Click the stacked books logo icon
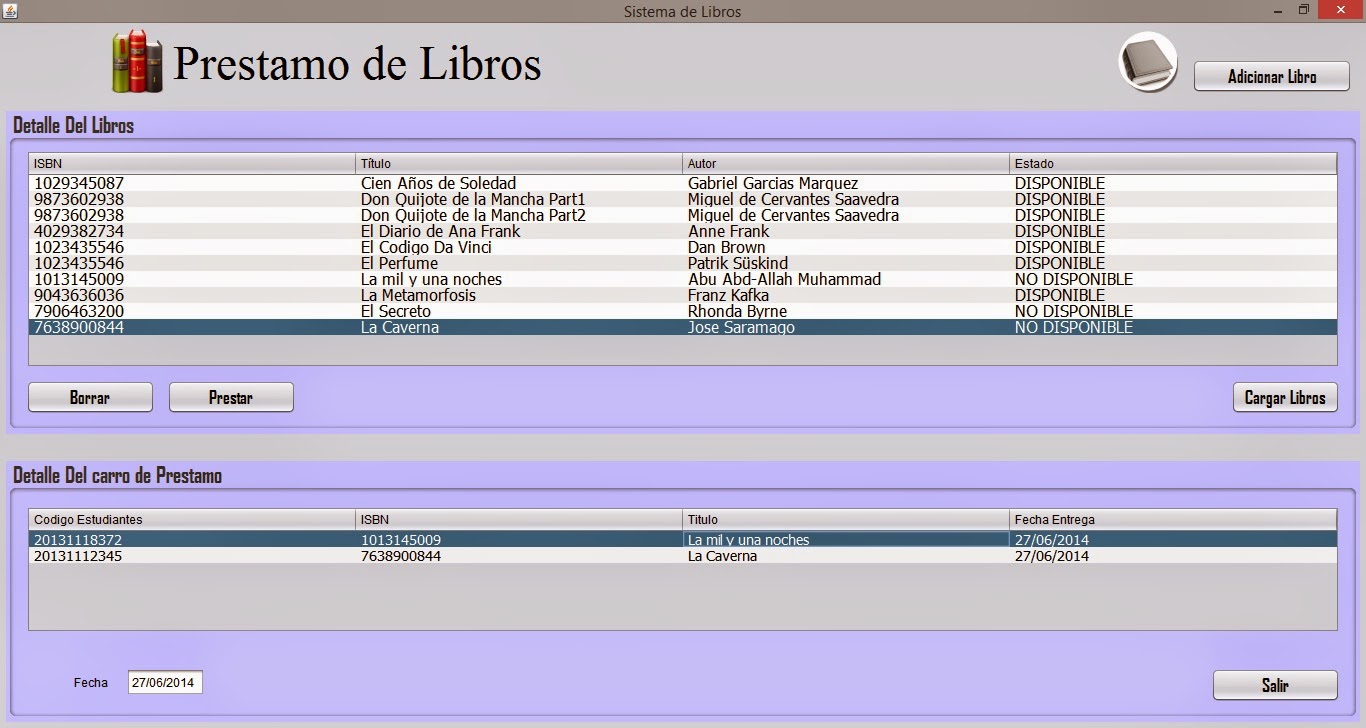 coord(137,62)
